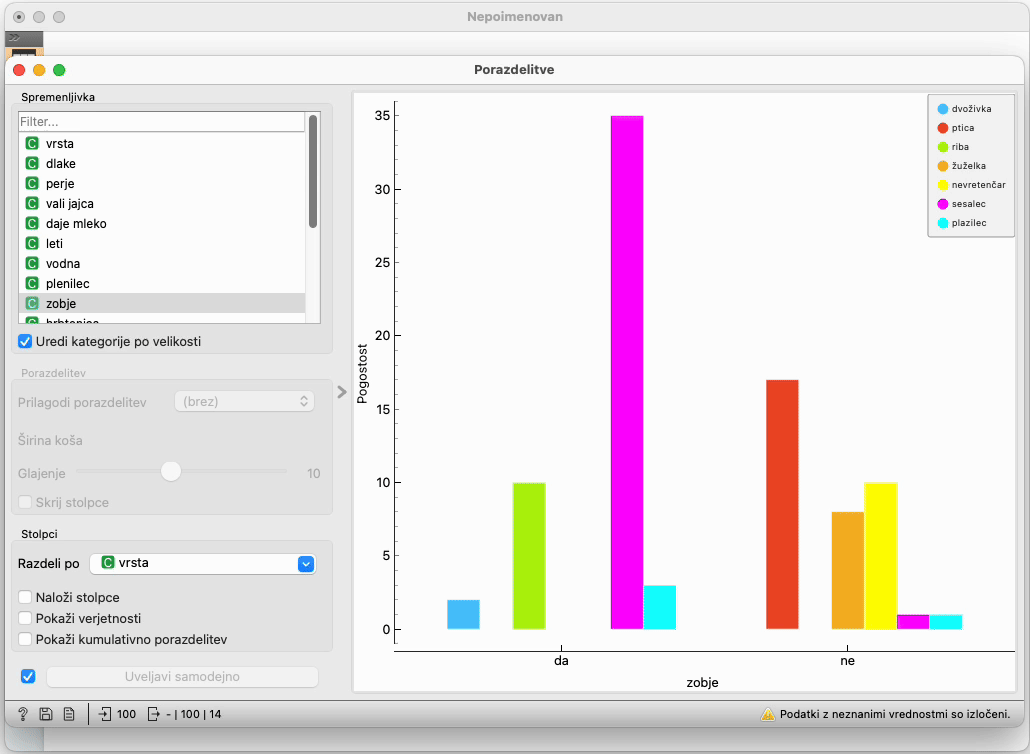The width and height of the screenshot is (1030, 754).
Task: Uncheck the auto-apply checkbox beside Uveljavi samodejno
Action: [x=28, y=677]
